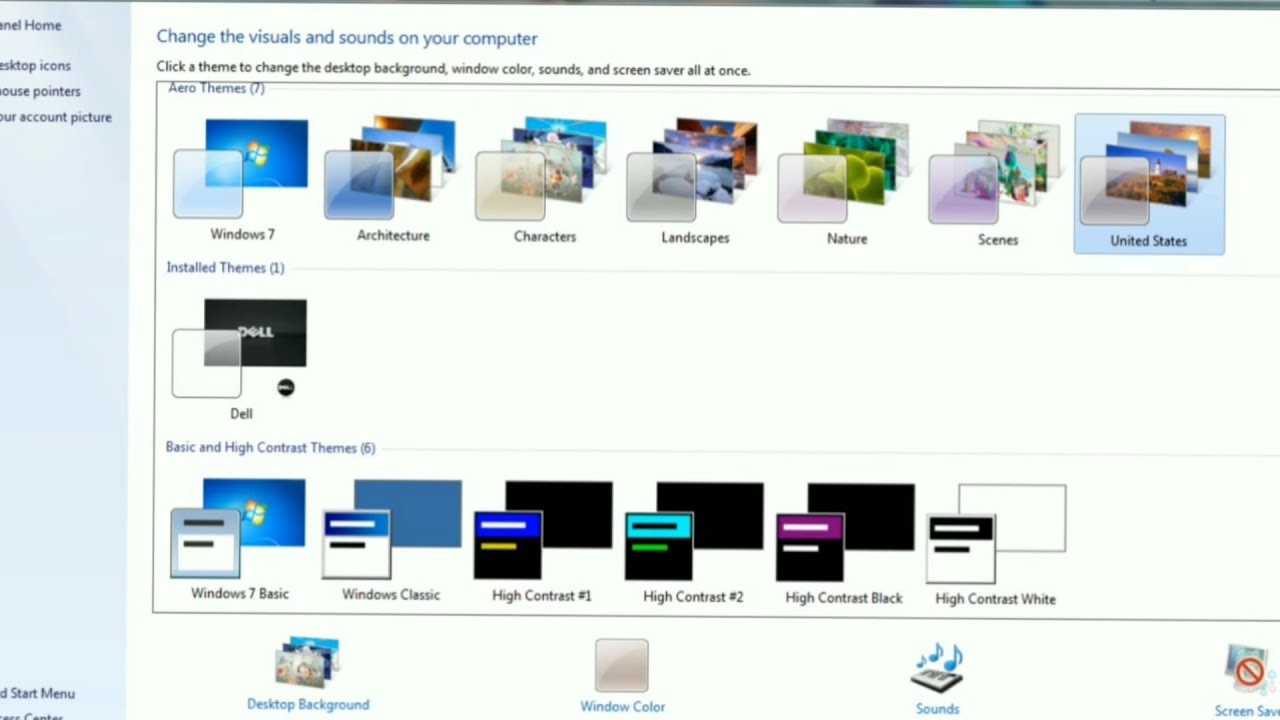Viewport: 1280px width, 720px height.
Task: Apply the Landscapes theme
Action: coord(695,183)
